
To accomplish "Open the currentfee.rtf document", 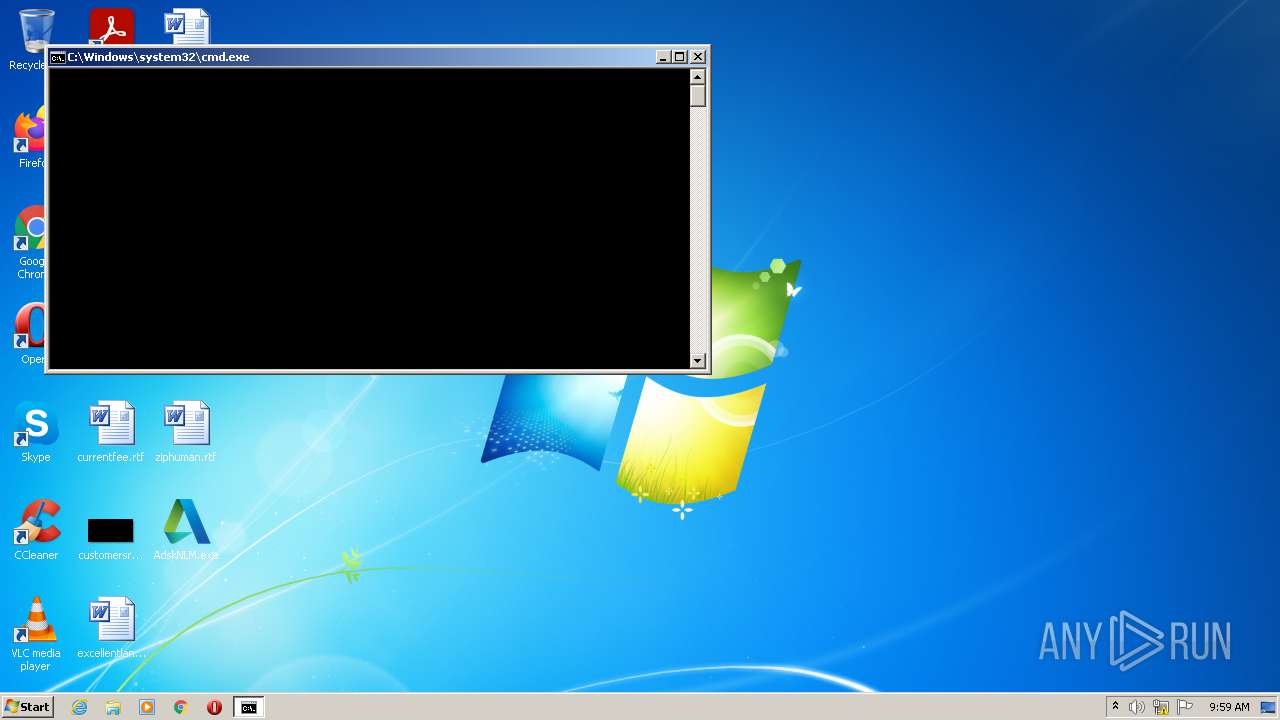I will (x=111, y=432).
